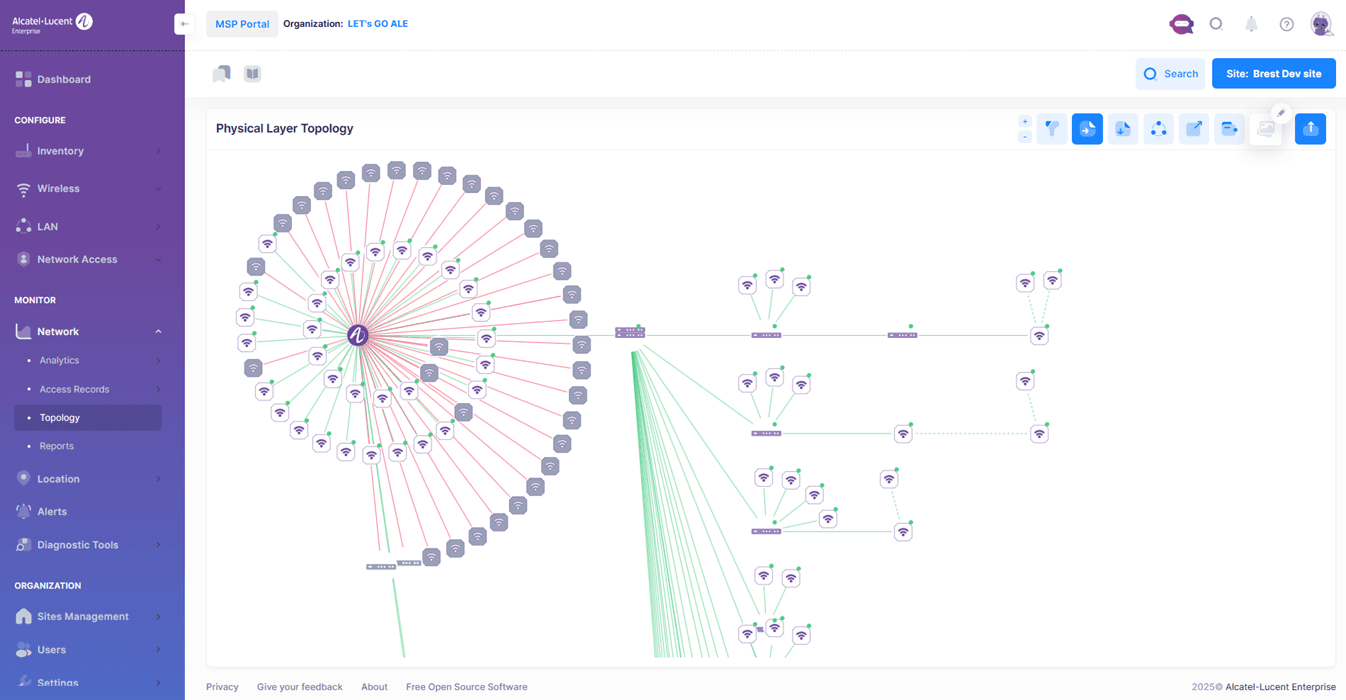1346x700 pixels.
Task: Open the chatbot assistant icon
Action: tap(1181, 24)
